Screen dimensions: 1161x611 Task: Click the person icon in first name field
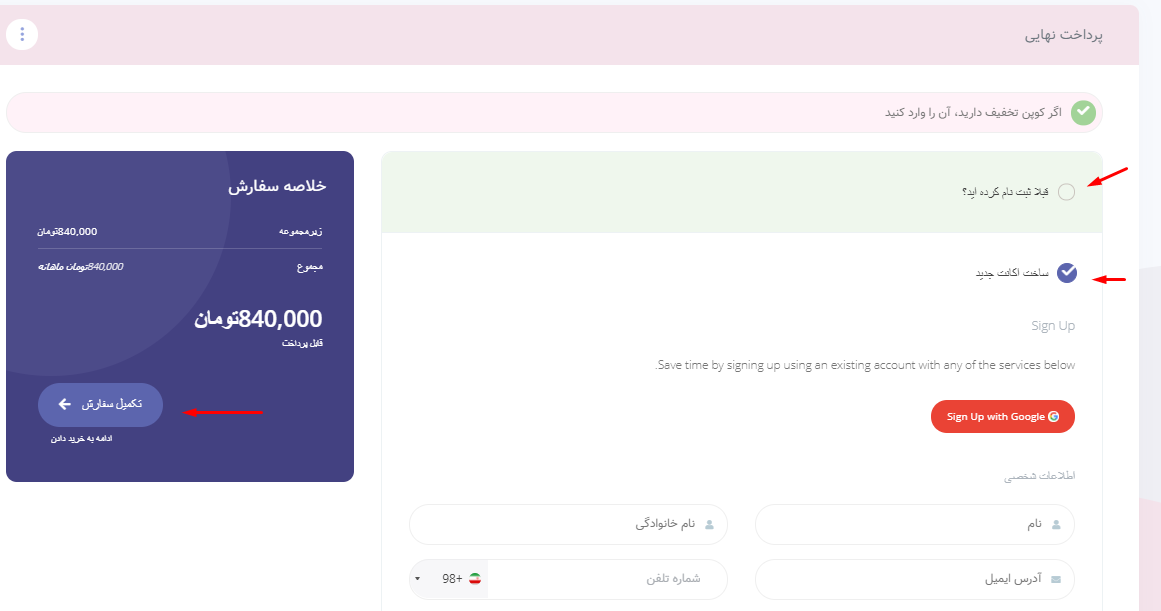point(1056,524)
